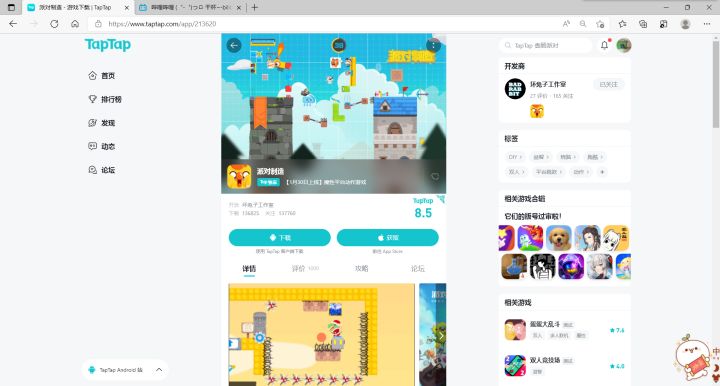Click the next arrow on the screenshot carousel
The height and width of the screenshot is (386, 720).
440,336
